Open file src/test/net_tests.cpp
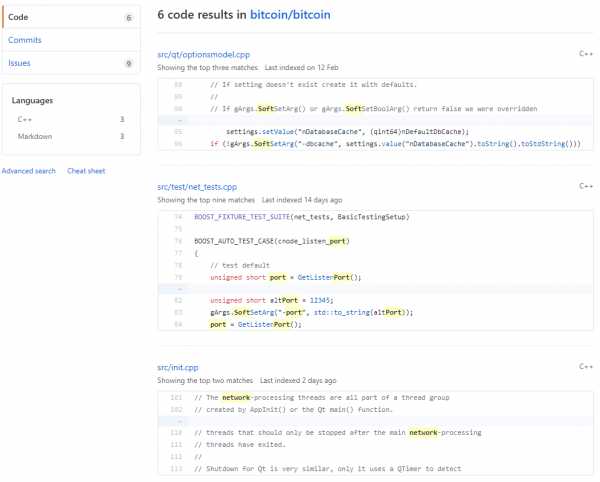 [197, 187]
